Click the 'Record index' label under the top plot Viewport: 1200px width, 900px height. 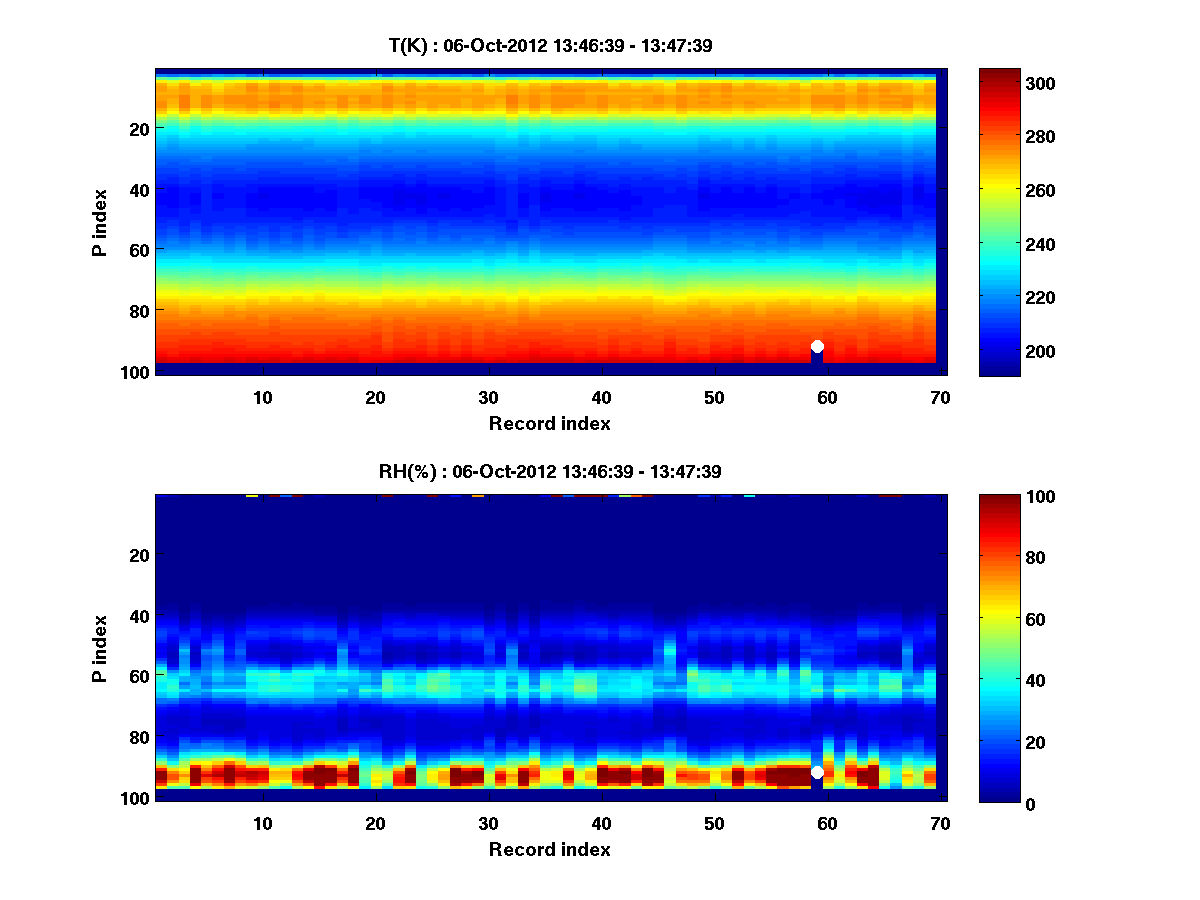pyautogui.click(x=549, y=423)
